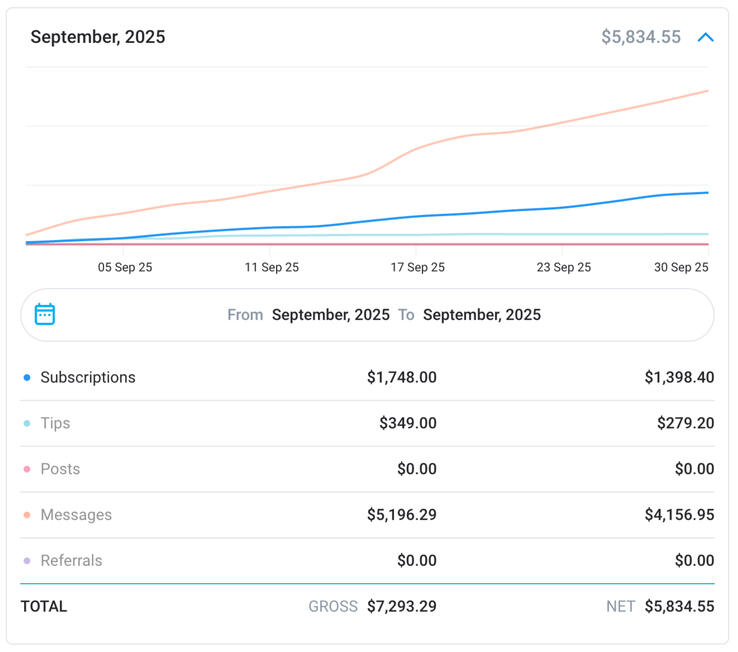Viewport: 738px width, 652px height.
Task: Click the $5,834.55 header total
Action: (x=640, y=37)
